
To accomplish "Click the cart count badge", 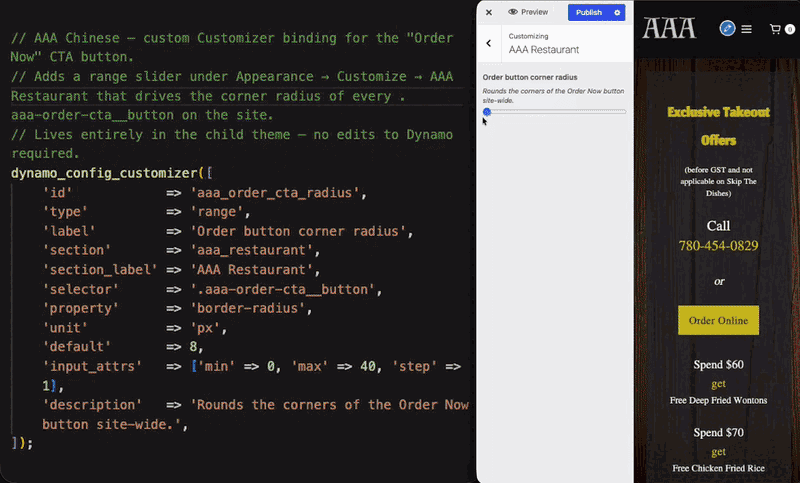I will 790,30.
